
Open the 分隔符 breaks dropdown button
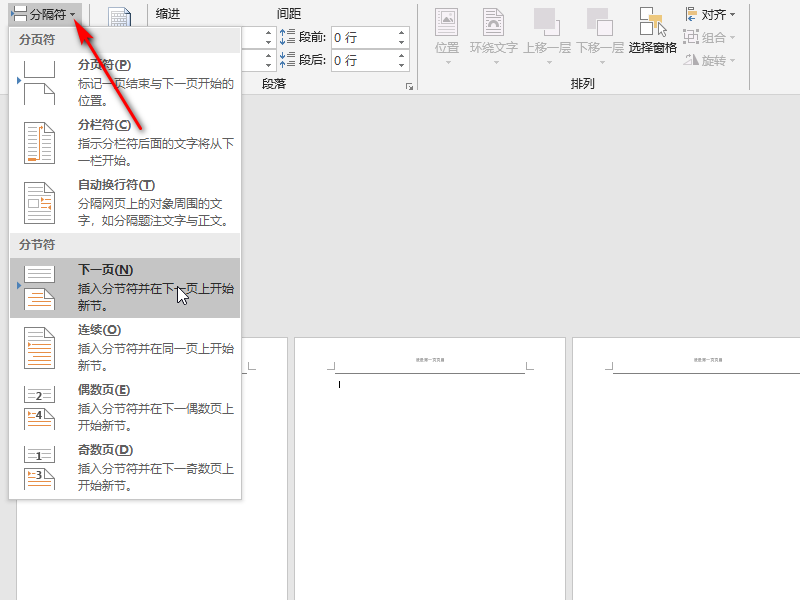(x=44, y=14)
